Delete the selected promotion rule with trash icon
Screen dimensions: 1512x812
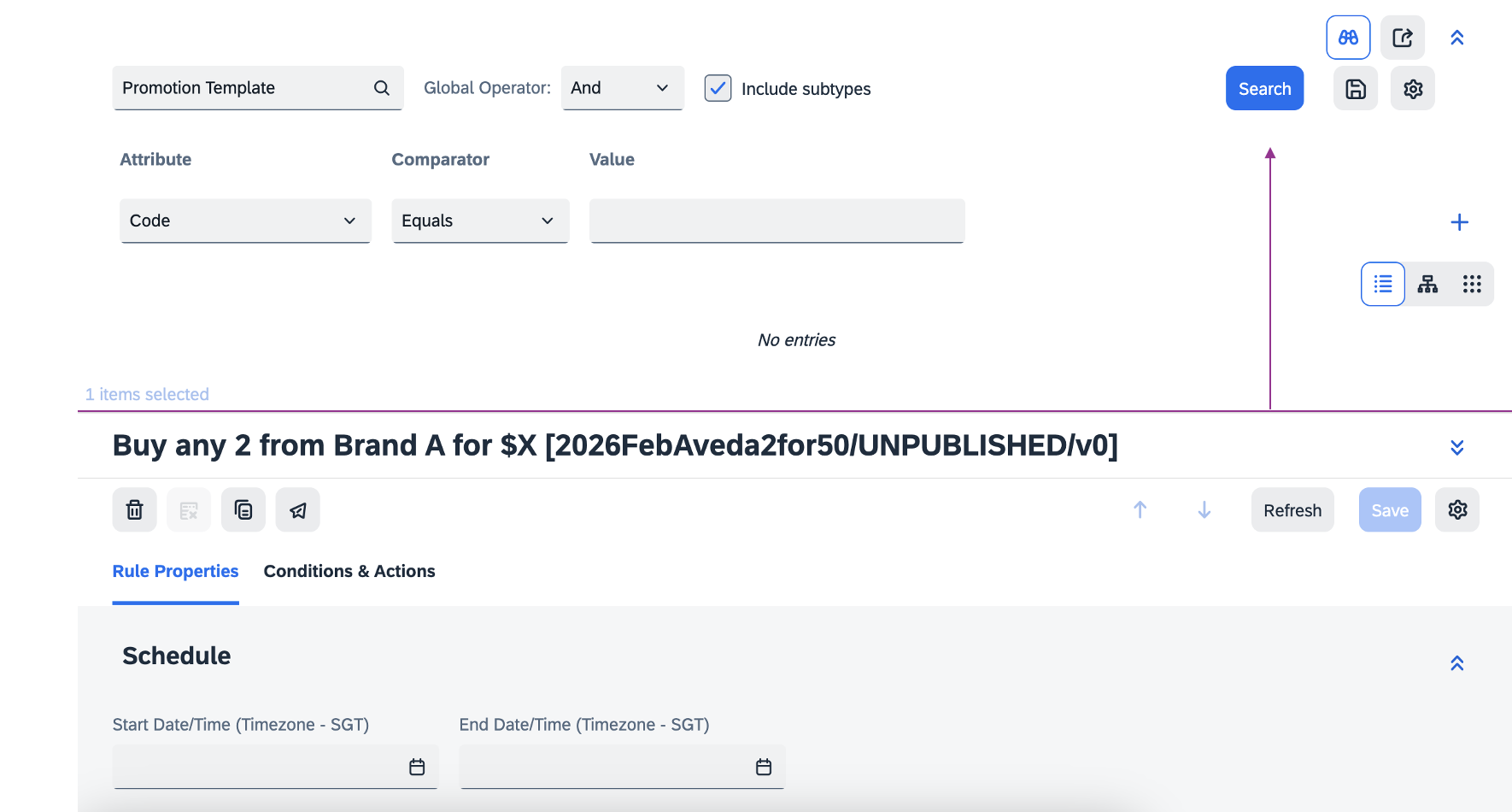pos(135,510)
